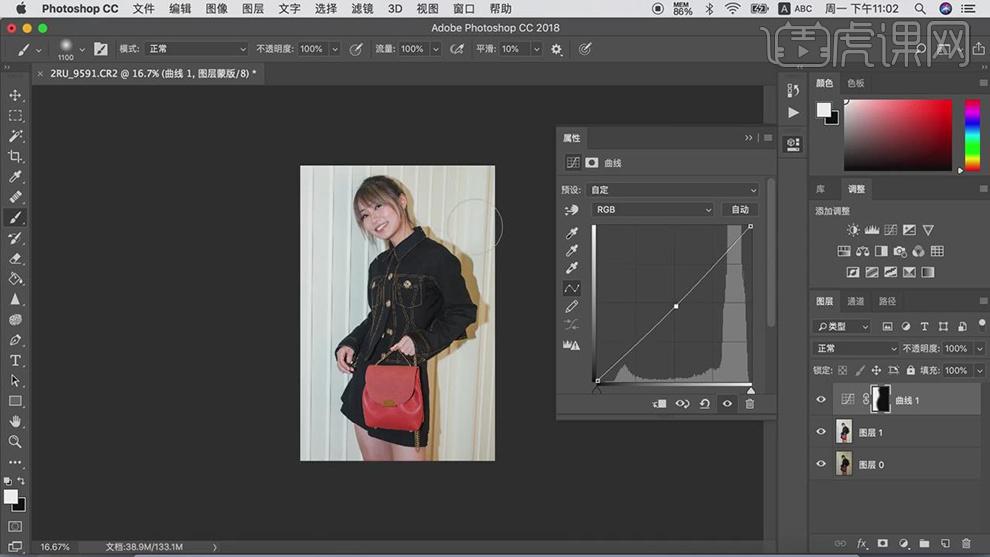
Task: Select the Eyedropper tool in toolbar
Action: (x=15, y=177)
